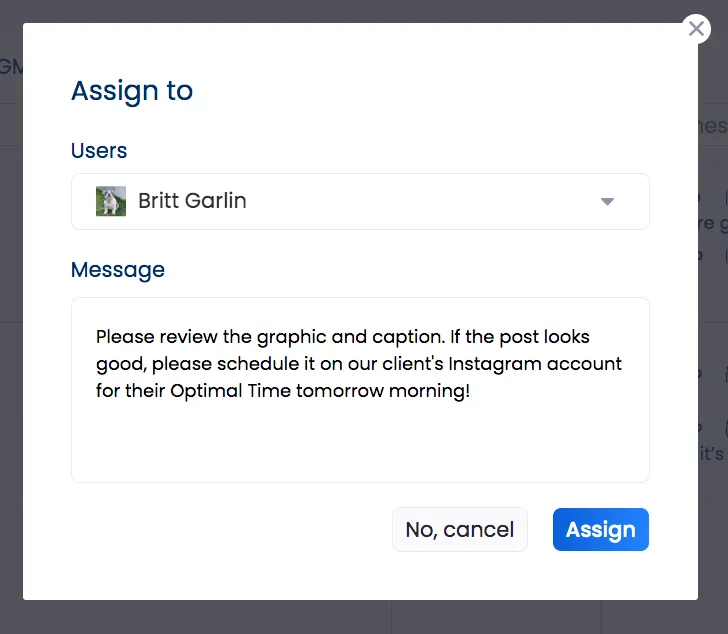728x634 pixels.
Task: Click the No, cancel button
Action: pyautogui.click(x=460, y=530)
